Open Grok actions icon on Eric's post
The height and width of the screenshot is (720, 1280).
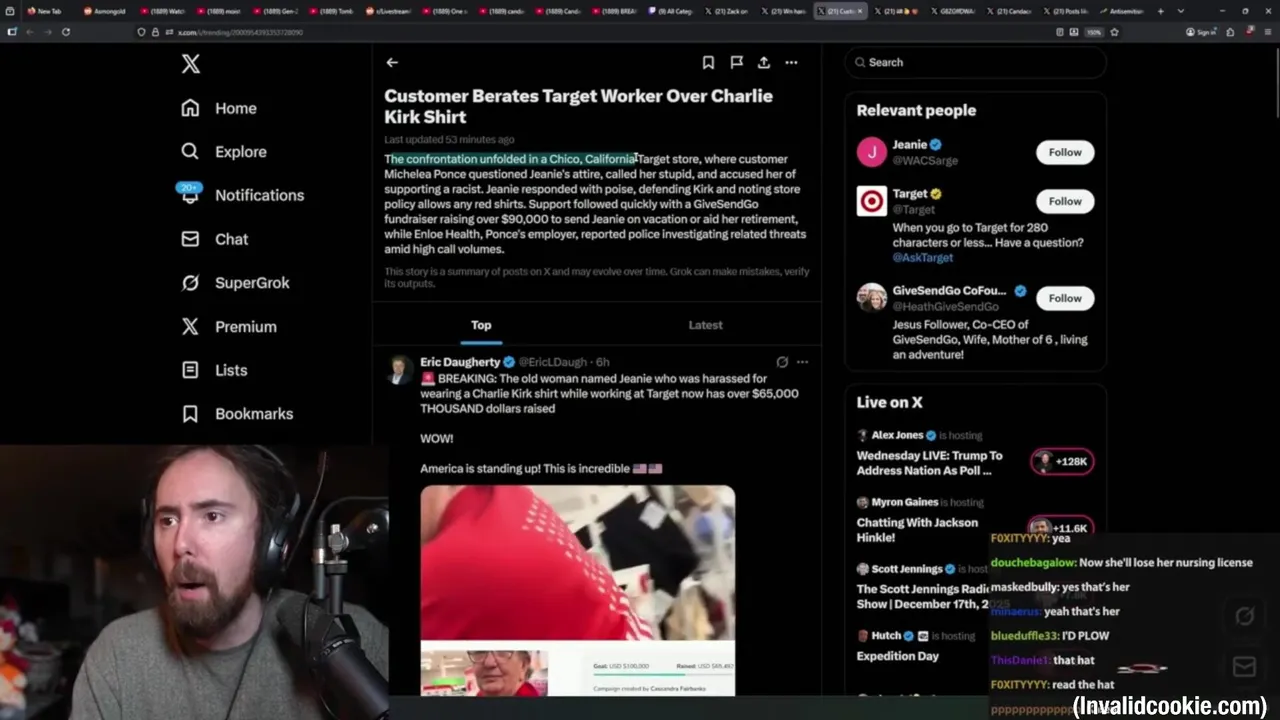tap(782, 362)
